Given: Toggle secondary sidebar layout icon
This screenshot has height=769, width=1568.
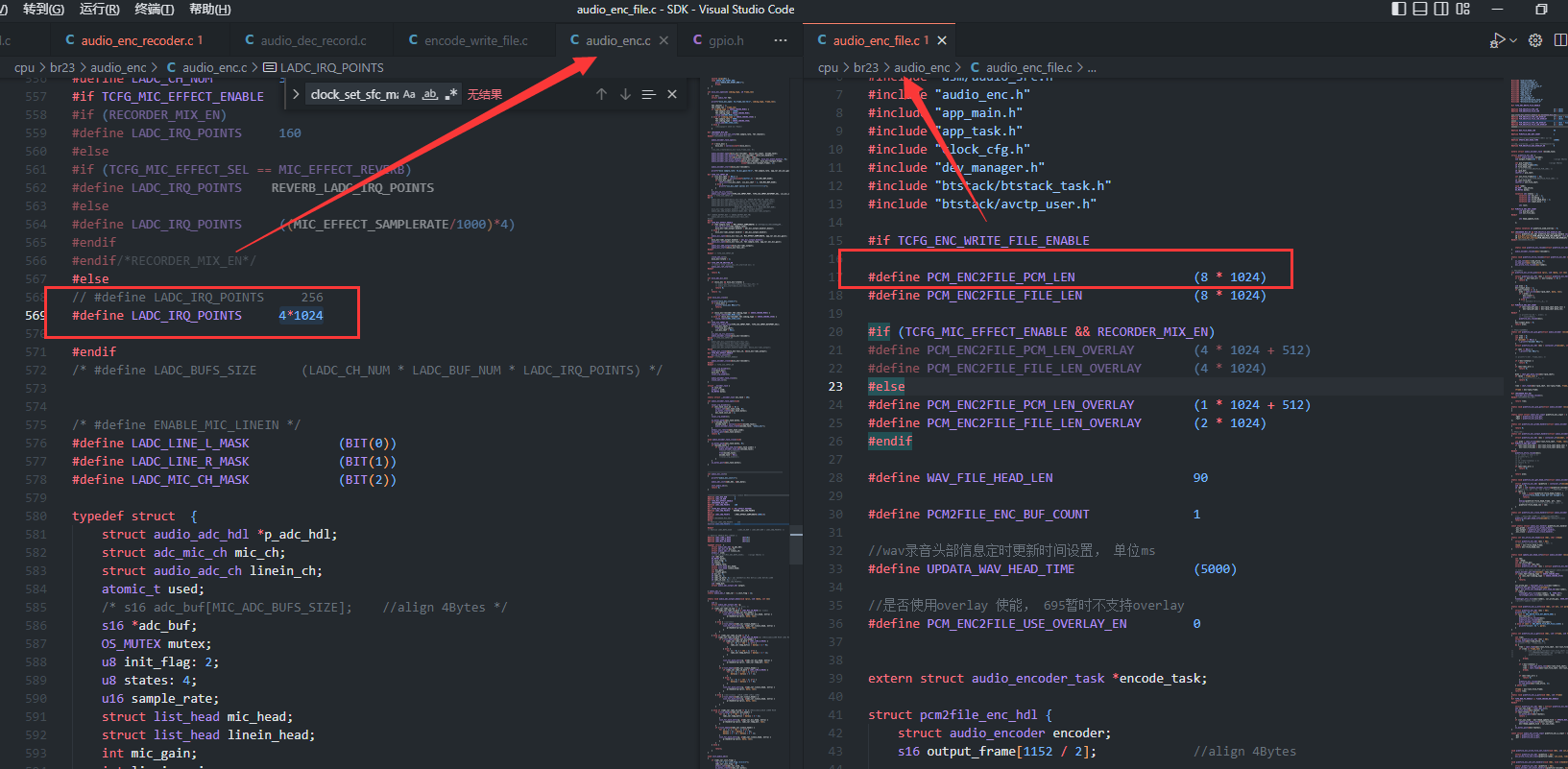Looking at the screenshot, I should point(1441,9).
